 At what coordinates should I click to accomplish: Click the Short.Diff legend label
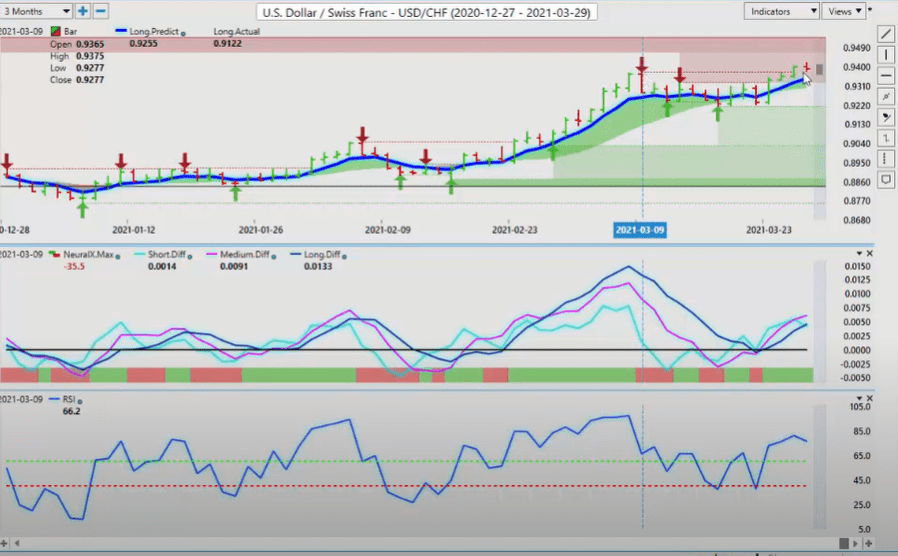167,254
